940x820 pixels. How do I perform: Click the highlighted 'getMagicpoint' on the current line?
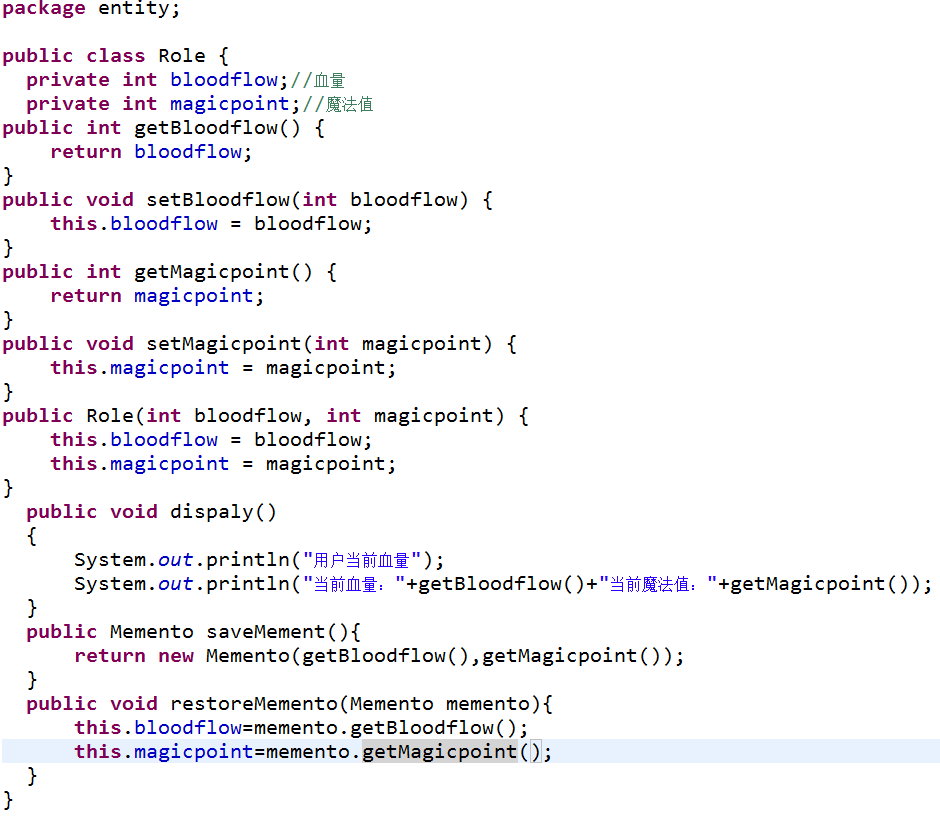coord(439,751)
